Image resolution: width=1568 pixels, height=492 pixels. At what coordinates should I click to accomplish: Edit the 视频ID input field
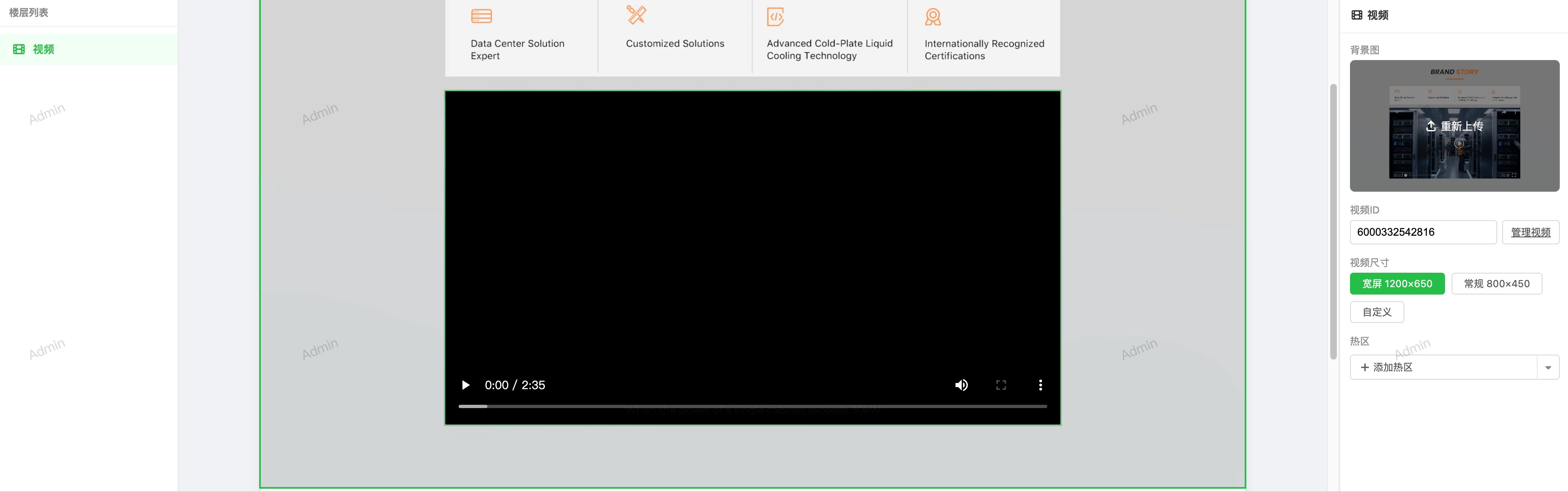1422,232
